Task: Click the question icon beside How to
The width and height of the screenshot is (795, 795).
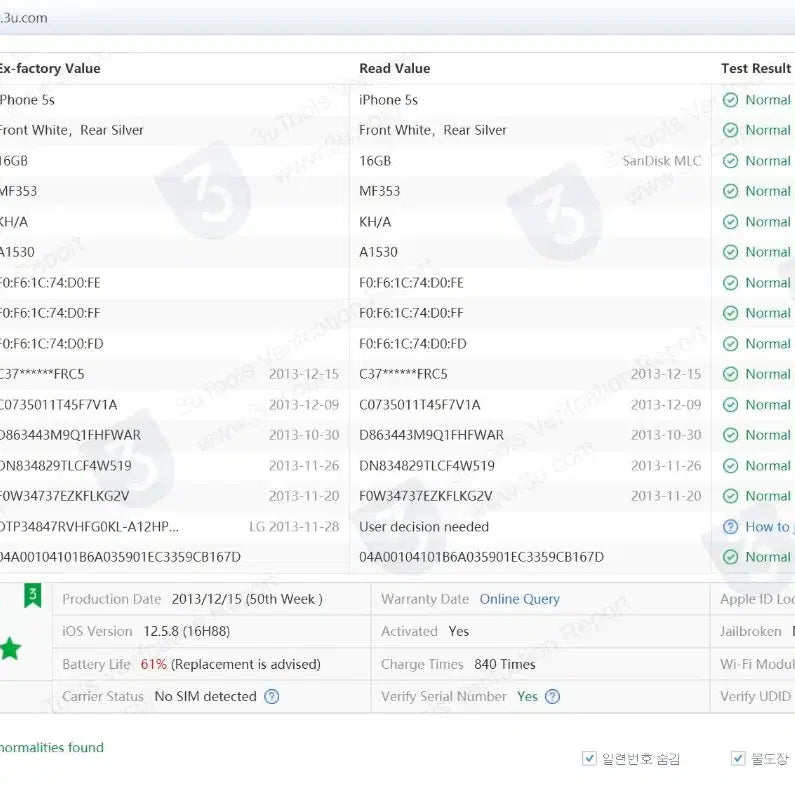Action: (730, 527)
